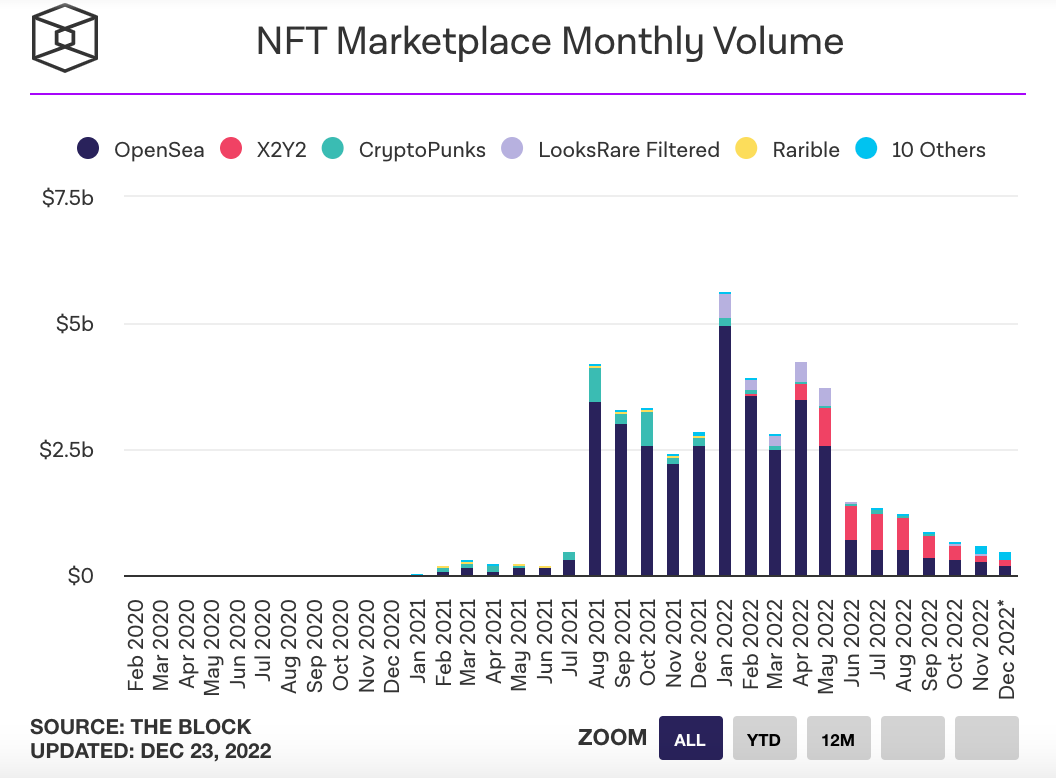Click the chart title text
Screen dimensions: 1056x778
pyautogui.click(x=550, y=41)
